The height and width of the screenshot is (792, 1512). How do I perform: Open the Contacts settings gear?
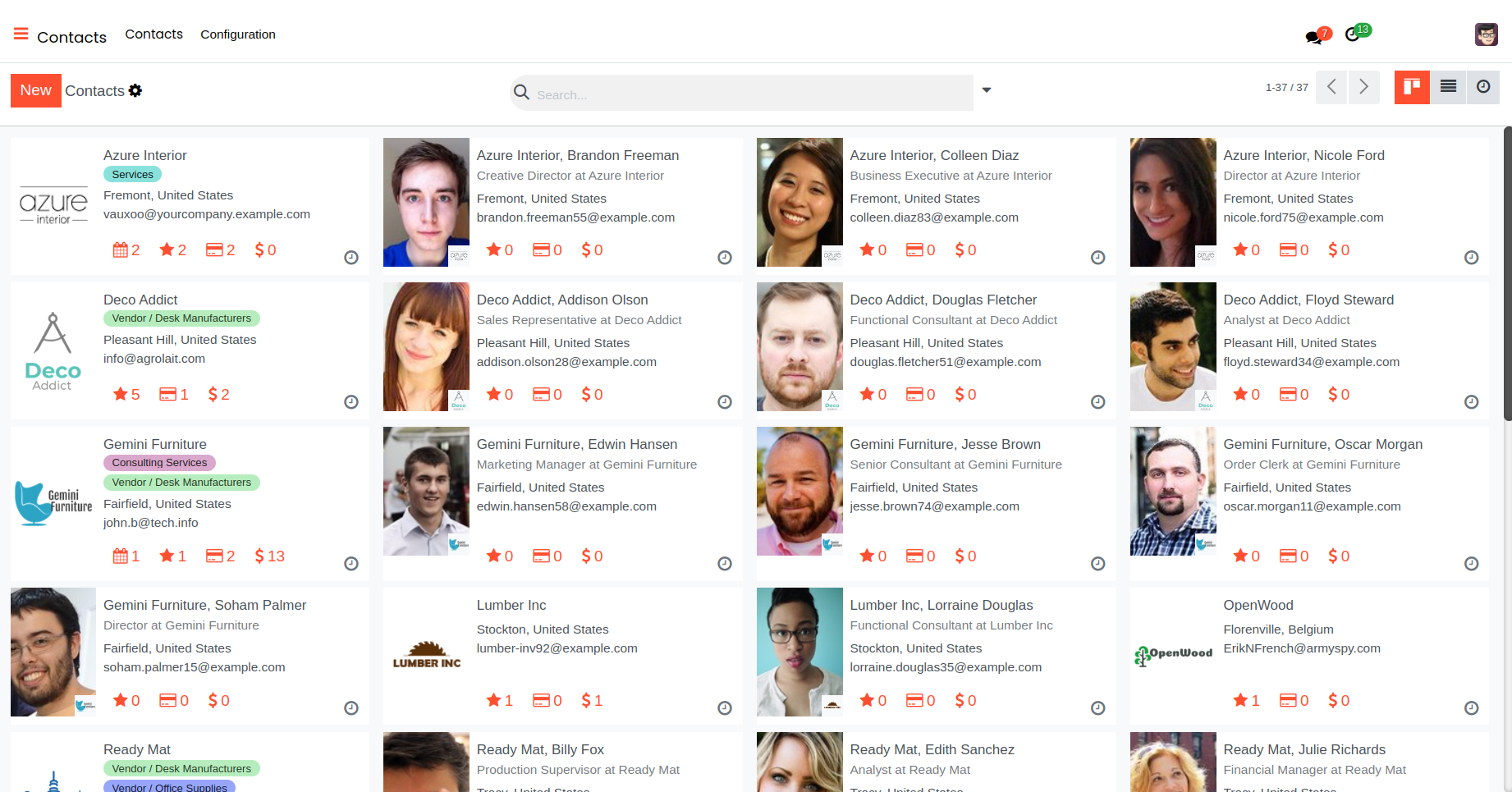(135, 90)
